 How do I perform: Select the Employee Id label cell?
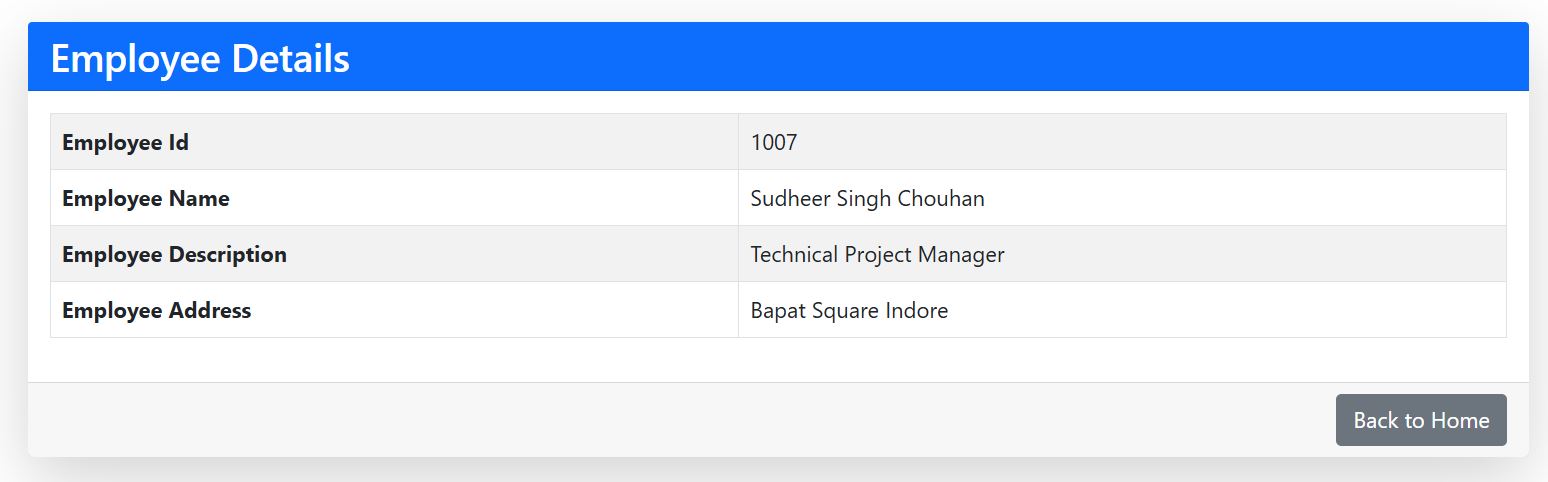pos(125,143)
